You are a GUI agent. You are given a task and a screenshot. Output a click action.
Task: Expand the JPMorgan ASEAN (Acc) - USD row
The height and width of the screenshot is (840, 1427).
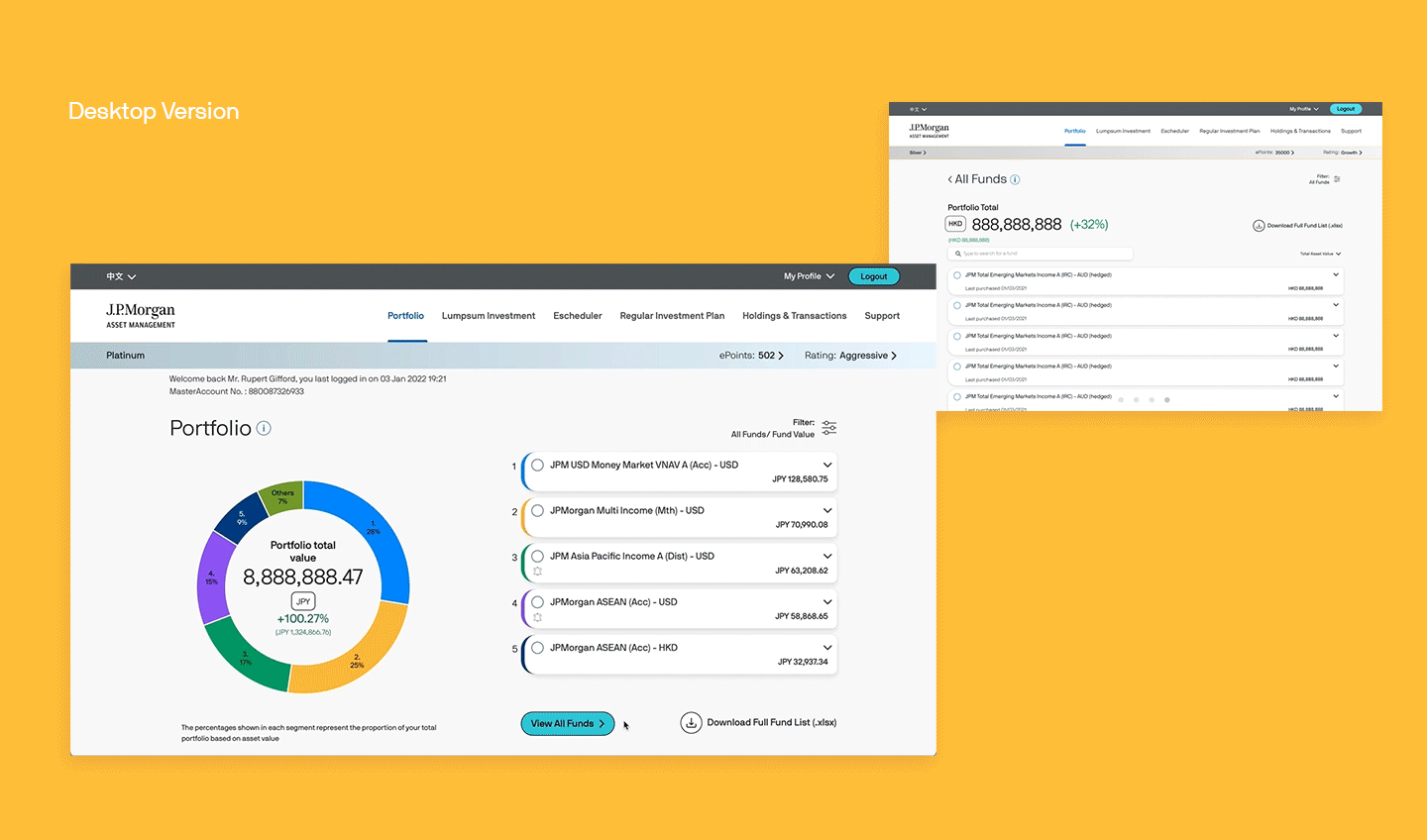(x=827, y=601)
